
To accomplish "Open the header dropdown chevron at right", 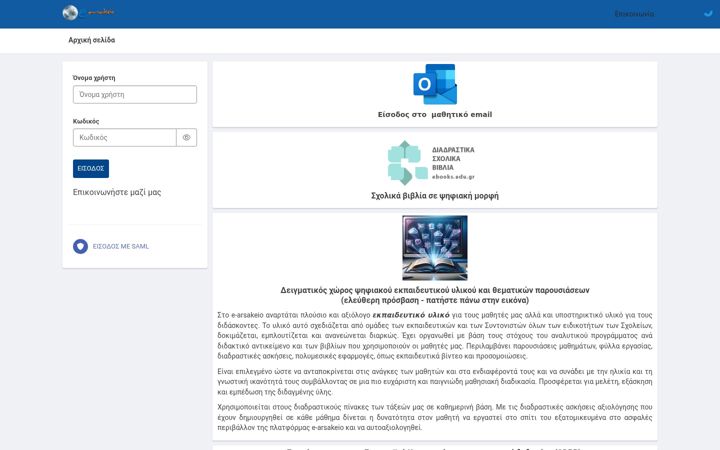I will coord(708,14).
